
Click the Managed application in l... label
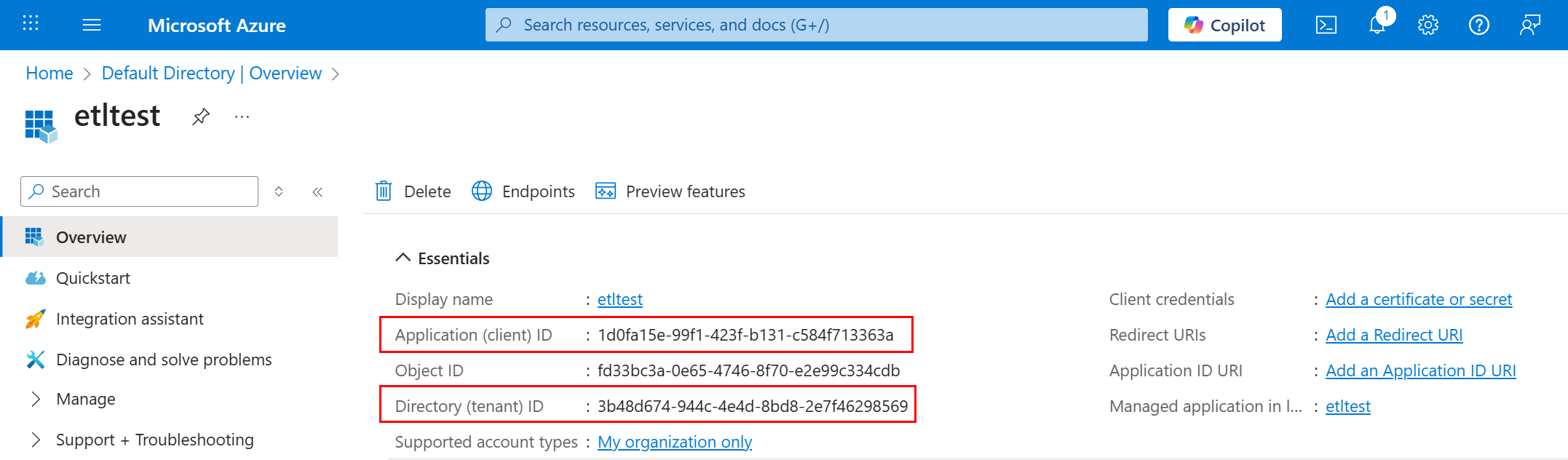click(1206, 406)
